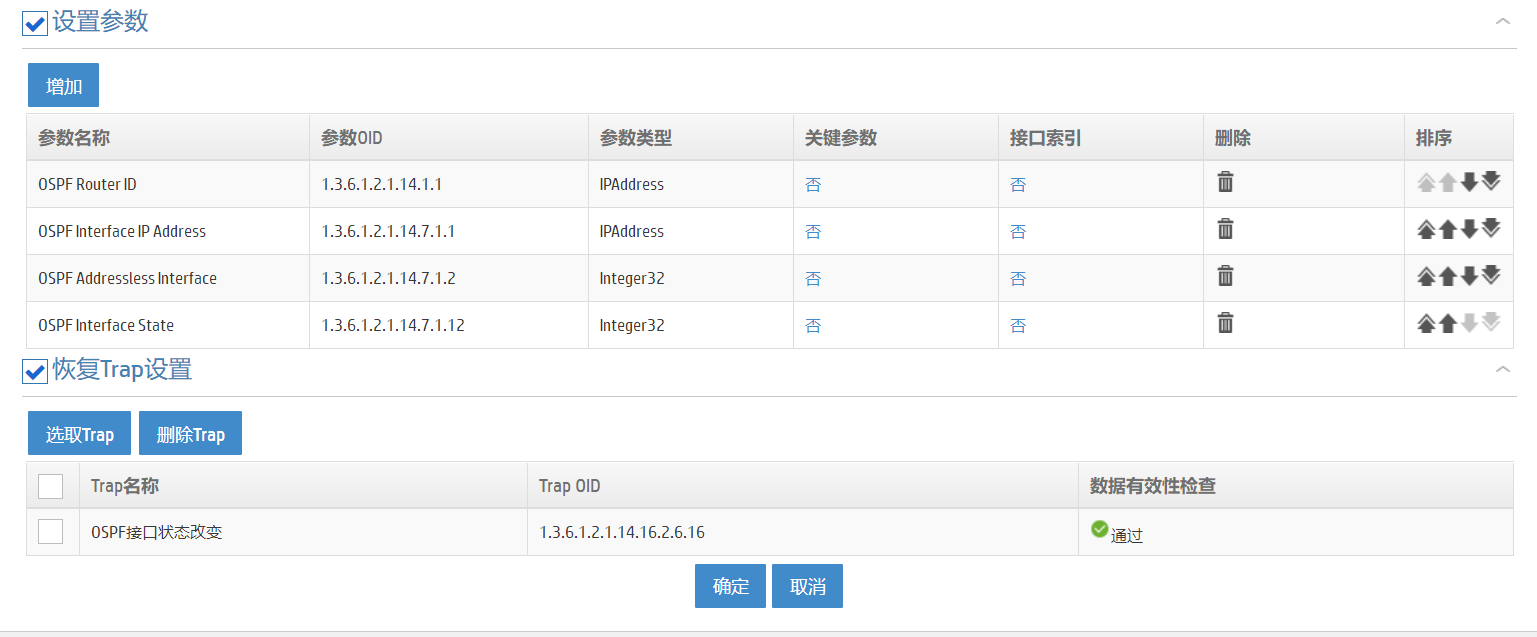
Task: Move OSPF Interface IP Address to the bottom
Action: 1491,228
